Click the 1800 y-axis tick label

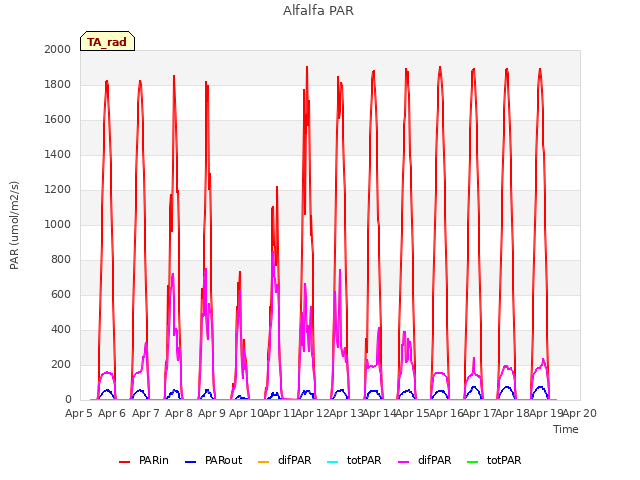click(58, 84)
